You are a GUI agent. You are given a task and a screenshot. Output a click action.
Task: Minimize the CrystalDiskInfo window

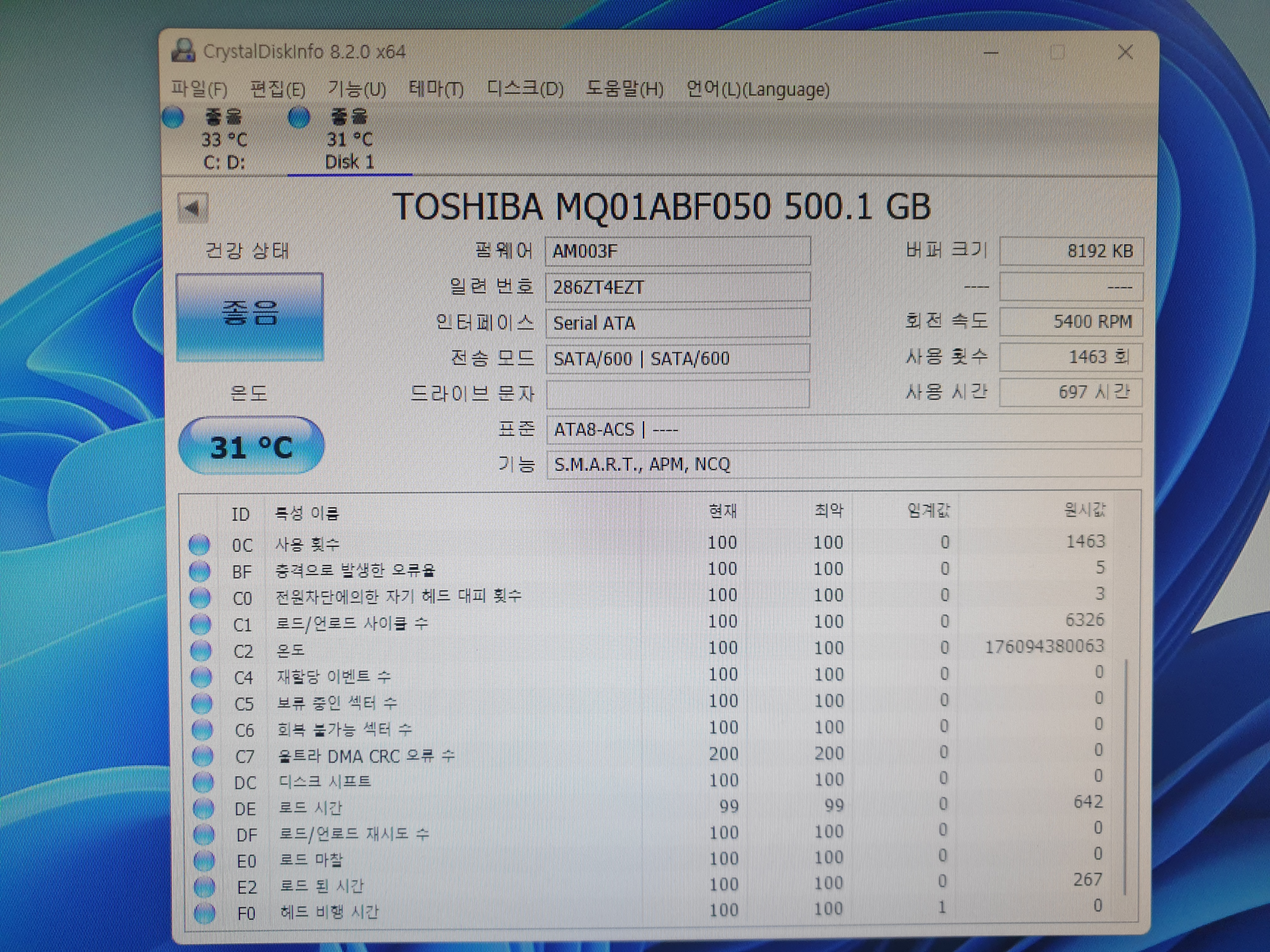(992, 53)
